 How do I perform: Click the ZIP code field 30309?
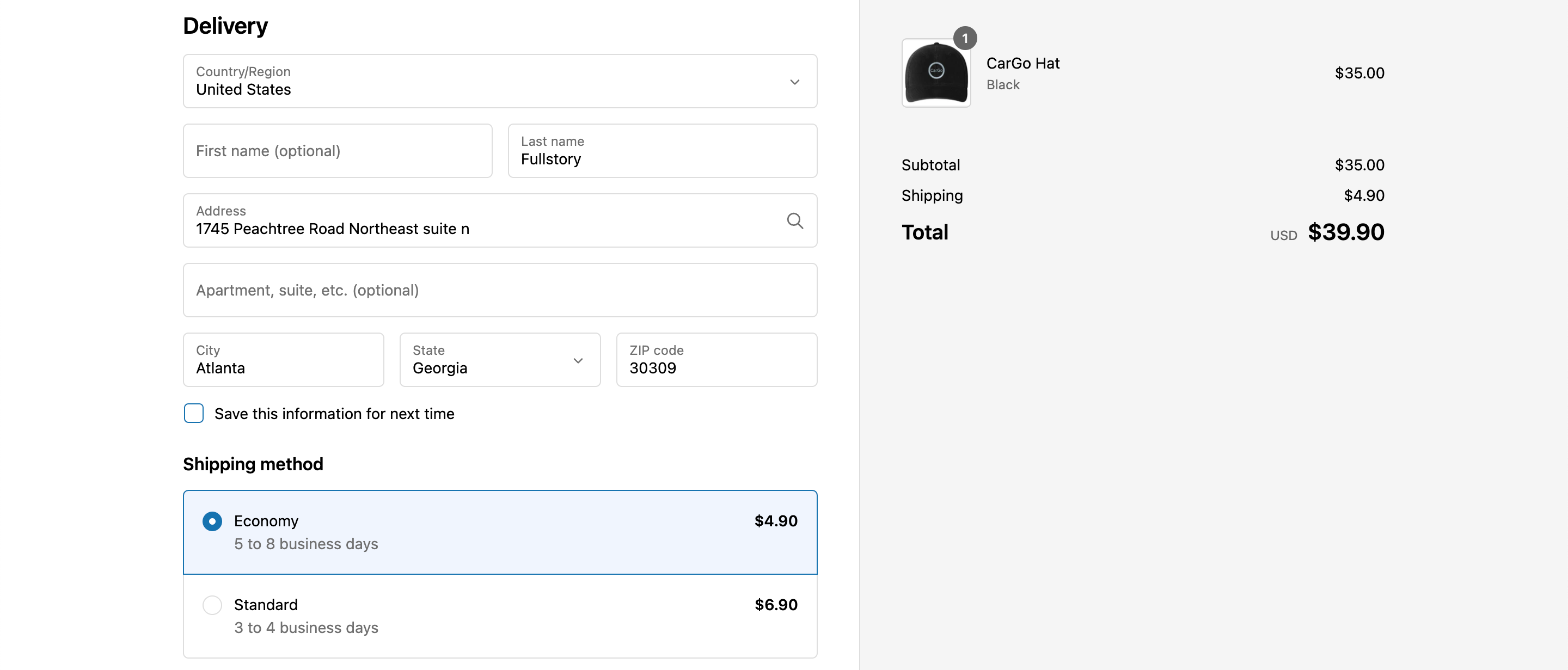click(x=716, y=360)
